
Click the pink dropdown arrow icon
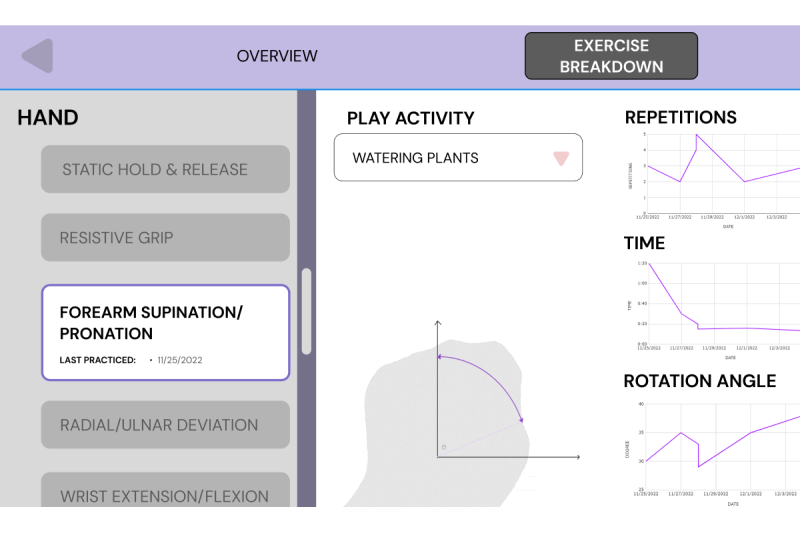561,158
